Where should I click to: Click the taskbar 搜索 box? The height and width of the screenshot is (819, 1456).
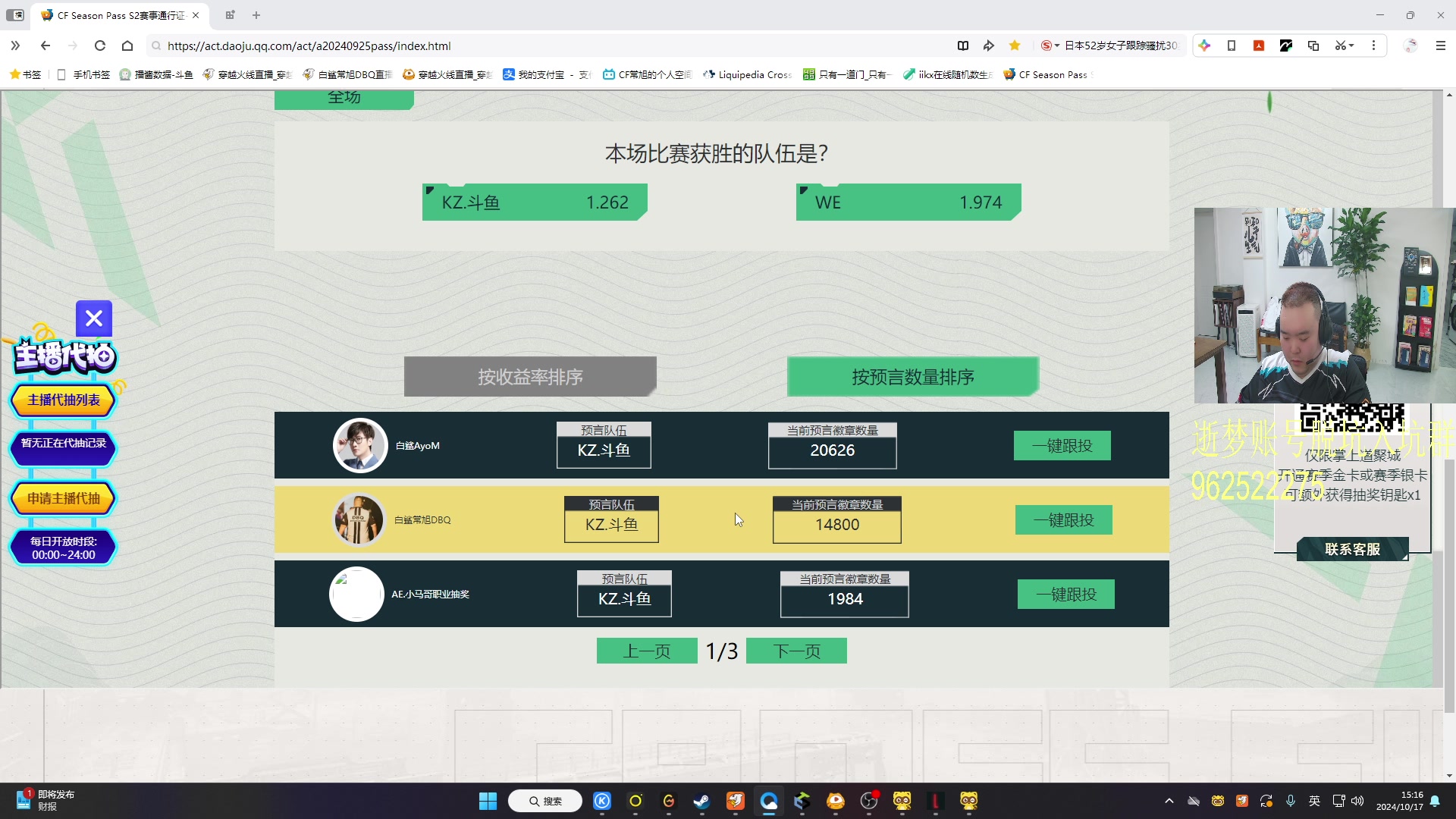[x=545, y=801]
